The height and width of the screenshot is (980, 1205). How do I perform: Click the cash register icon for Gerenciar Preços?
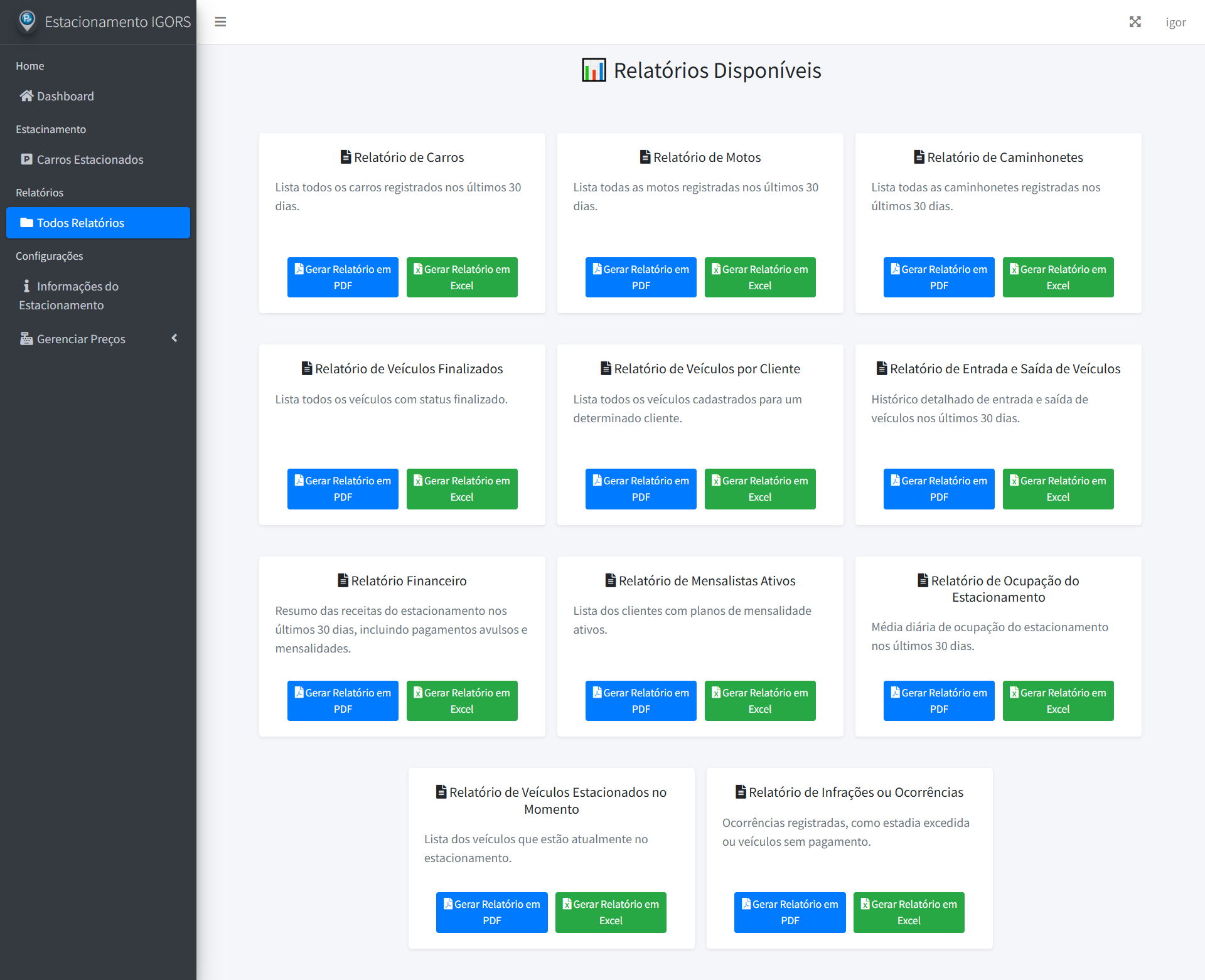tap(26, 339)
